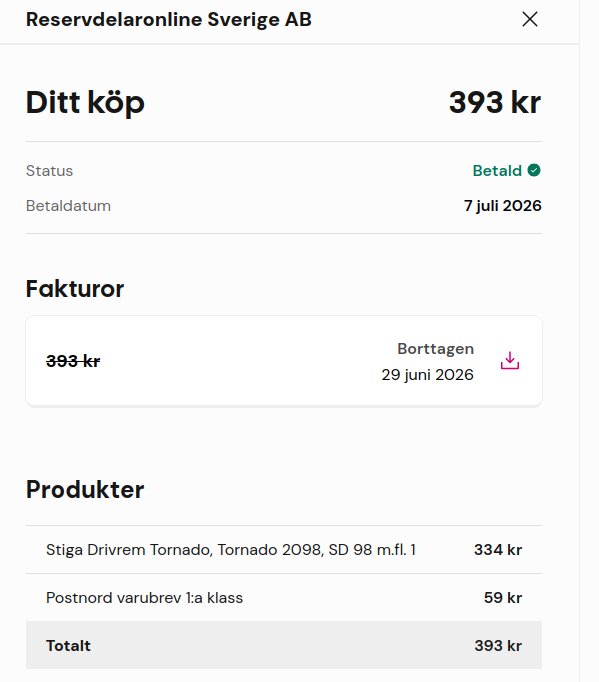Click the 334 kr product price
This screenshot has height=682, width=599.
point(498,550)
